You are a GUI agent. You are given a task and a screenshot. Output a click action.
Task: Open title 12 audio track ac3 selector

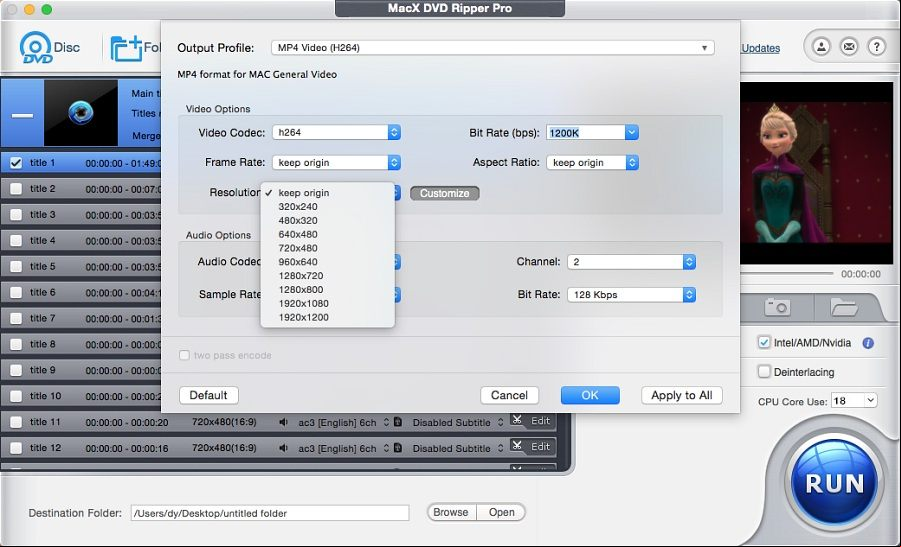point(344,448)
